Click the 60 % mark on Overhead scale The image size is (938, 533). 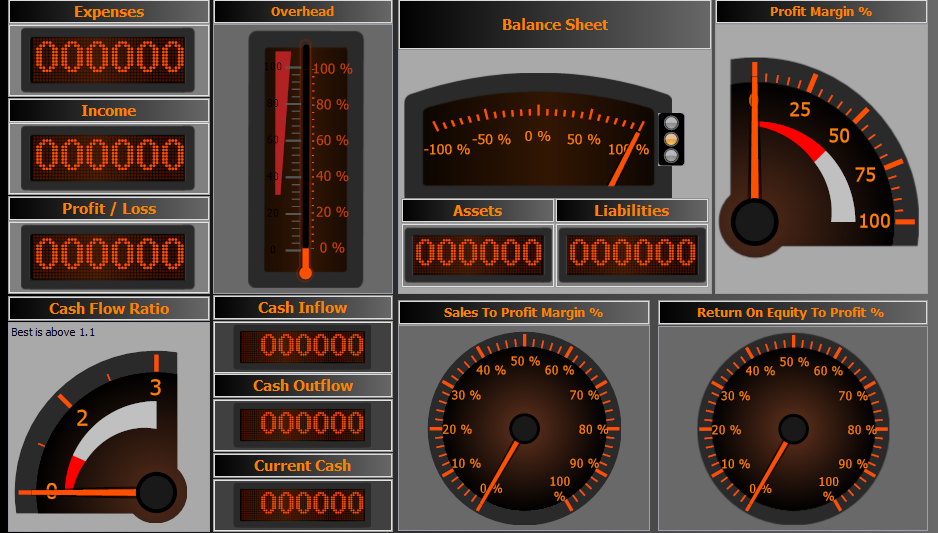click(x=331, y=141)
